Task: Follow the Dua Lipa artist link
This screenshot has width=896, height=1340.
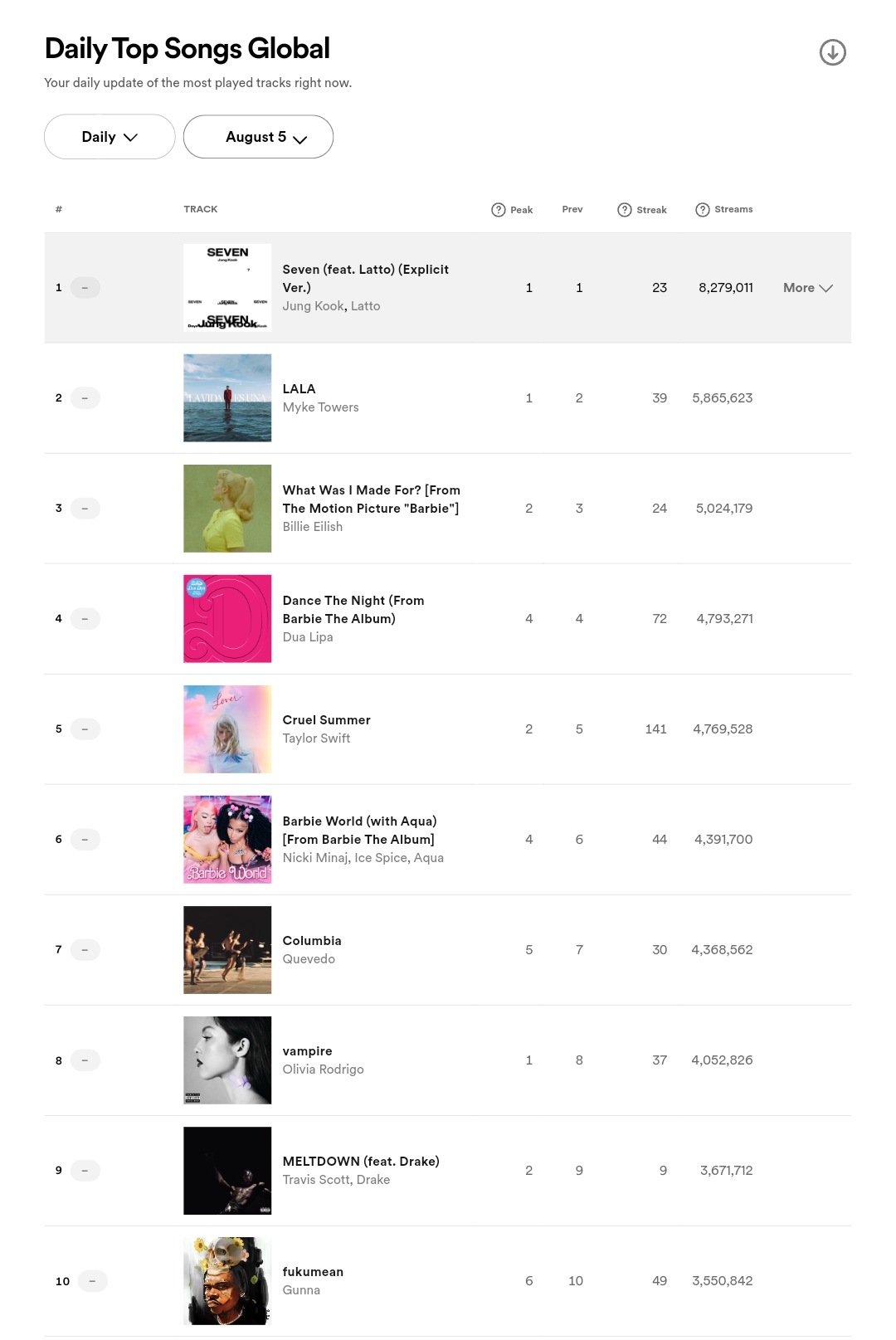Action: pos(308,637)
